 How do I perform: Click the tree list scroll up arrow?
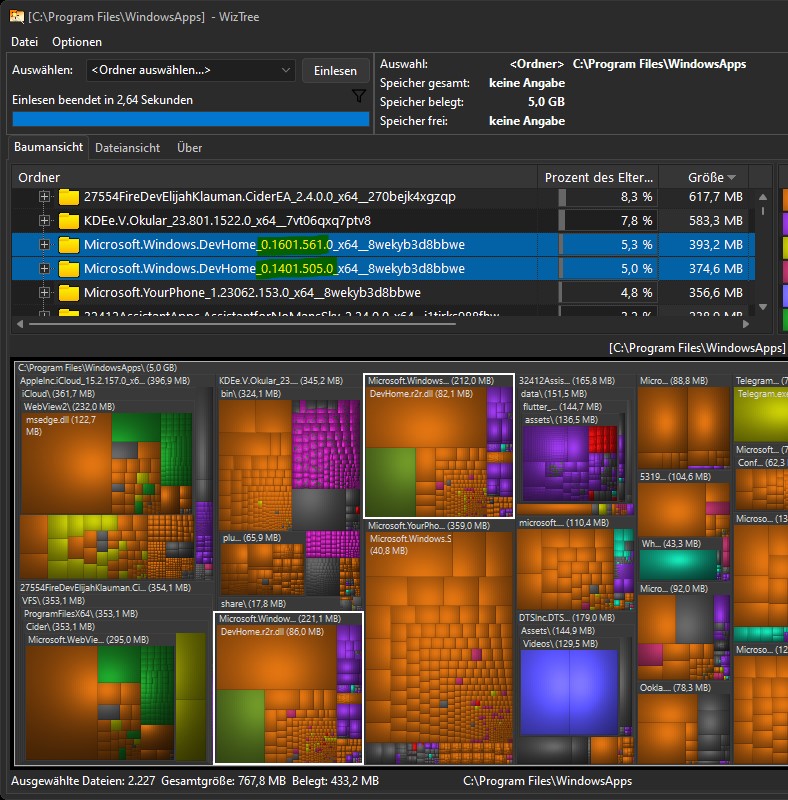[763, 197]
